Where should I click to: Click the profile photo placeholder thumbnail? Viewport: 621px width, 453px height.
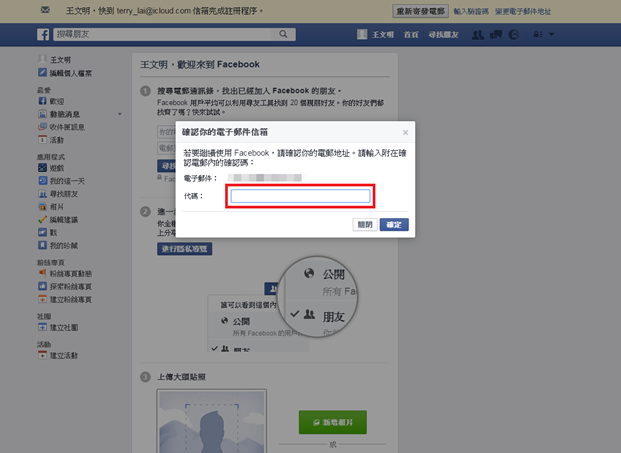point(211,421)
